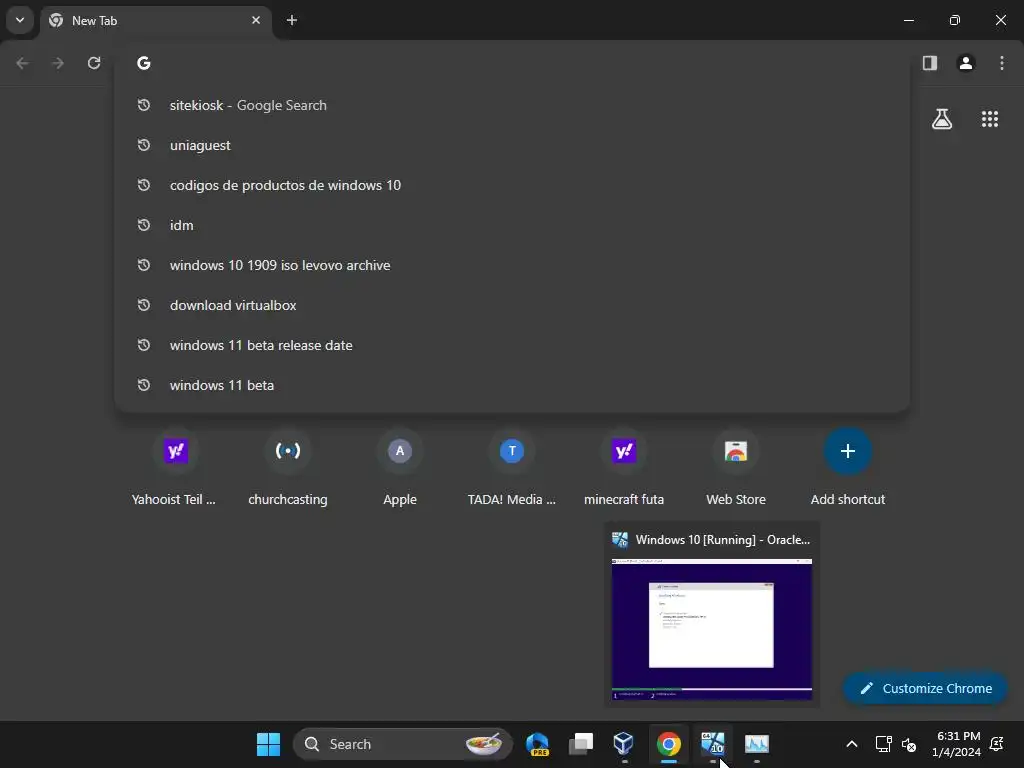The height and width of the screenshot is (768, 1024).
Task: Click the taskbar Search box
Action: tap(403, 744)
